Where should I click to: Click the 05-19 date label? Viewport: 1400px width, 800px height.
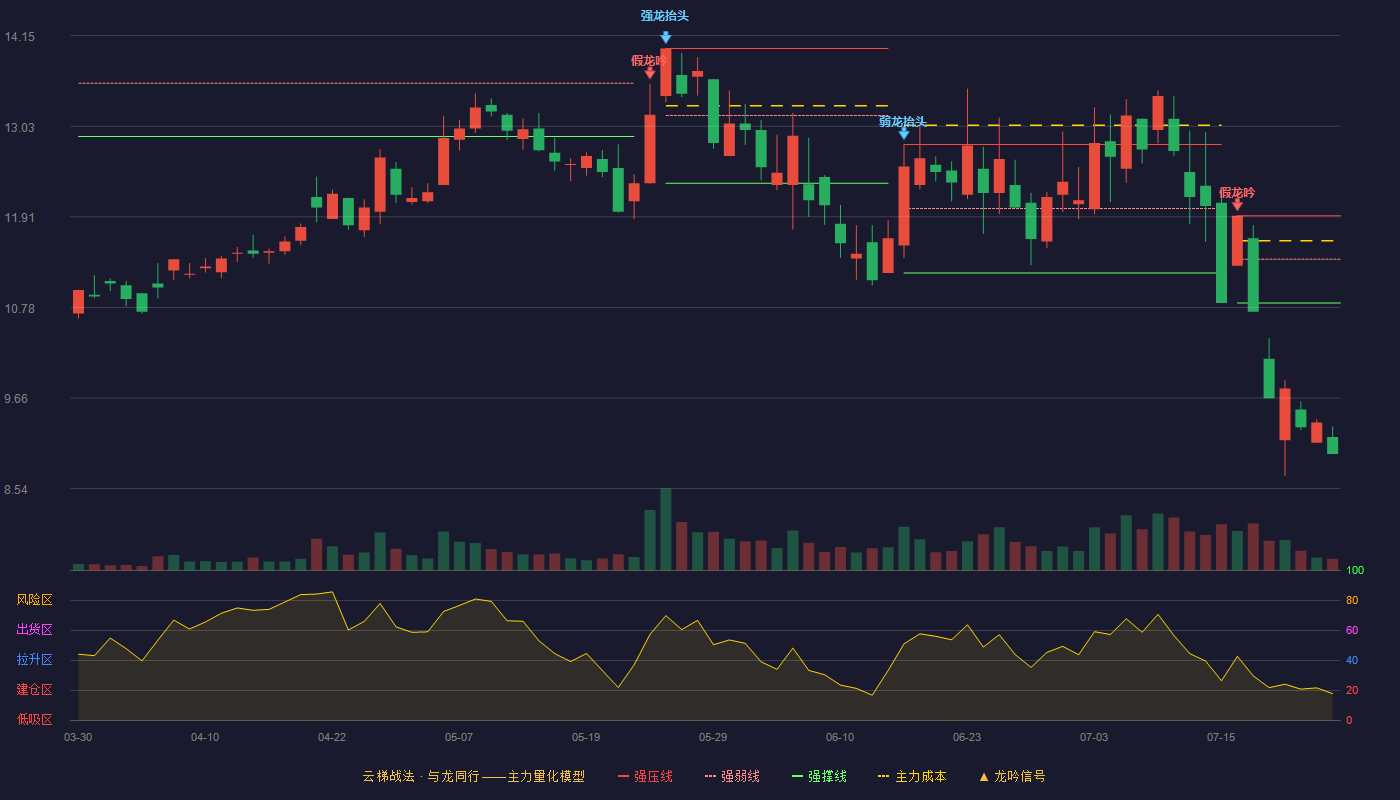click(x=586, y=737)
